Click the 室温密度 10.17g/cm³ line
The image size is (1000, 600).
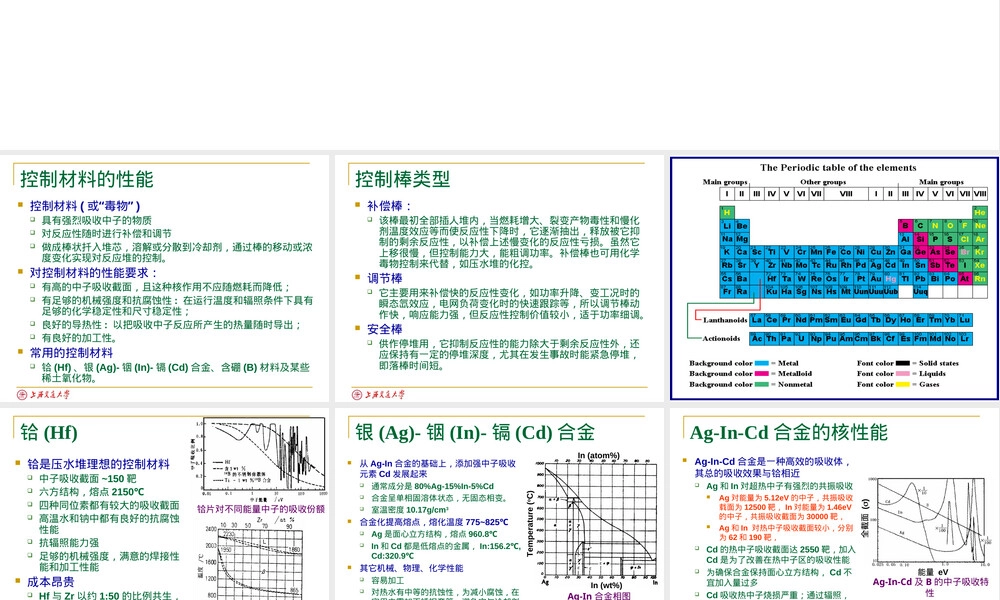[410, 510]
